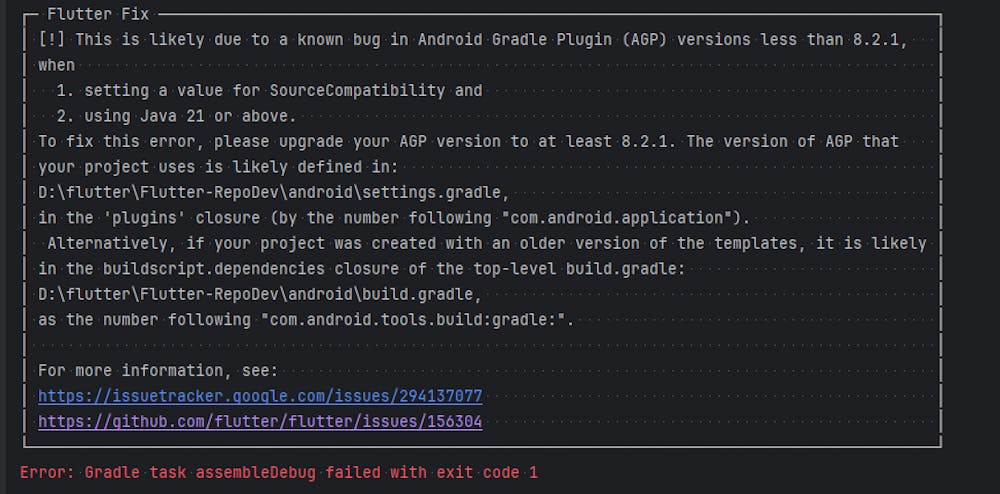Click the android\settings.gradle file path
This screenshot has width=1000, height=494.
coord(273,192)
